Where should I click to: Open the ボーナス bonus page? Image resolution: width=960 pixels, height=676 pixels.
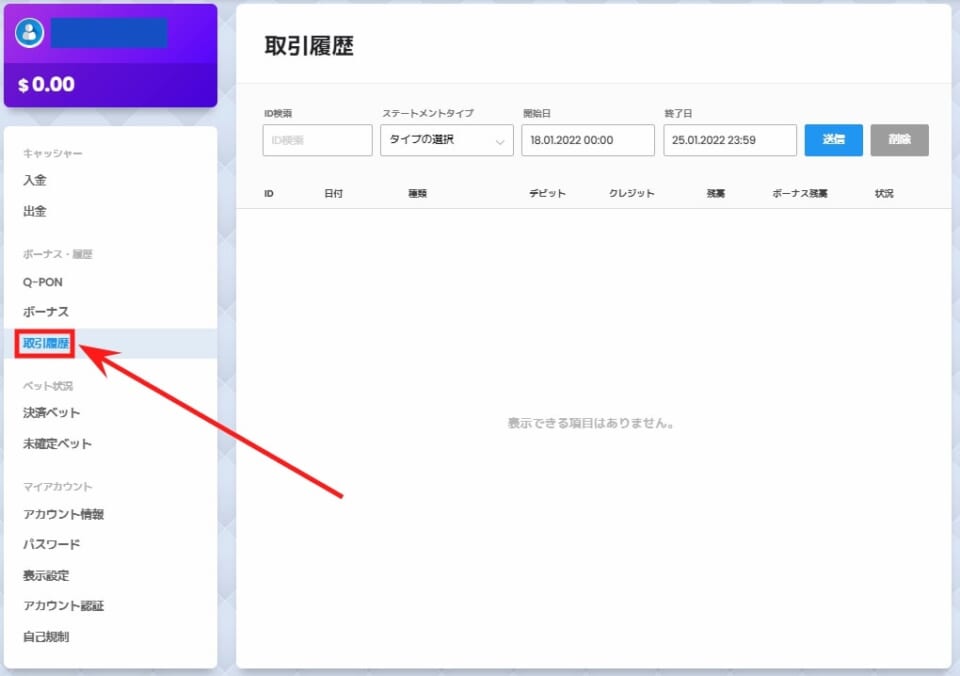(x=46, y=312)
